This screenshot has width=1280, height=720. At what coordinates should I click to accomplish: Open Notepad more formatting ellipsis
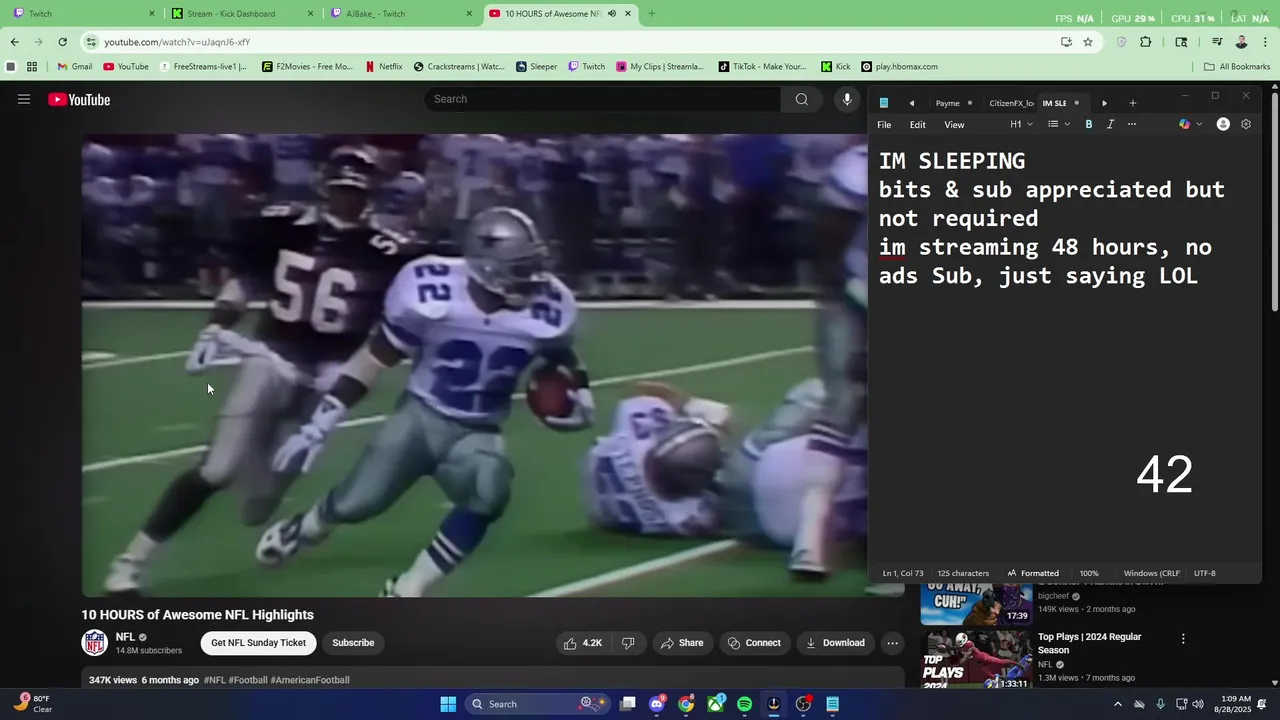[x=1132, y=124]
